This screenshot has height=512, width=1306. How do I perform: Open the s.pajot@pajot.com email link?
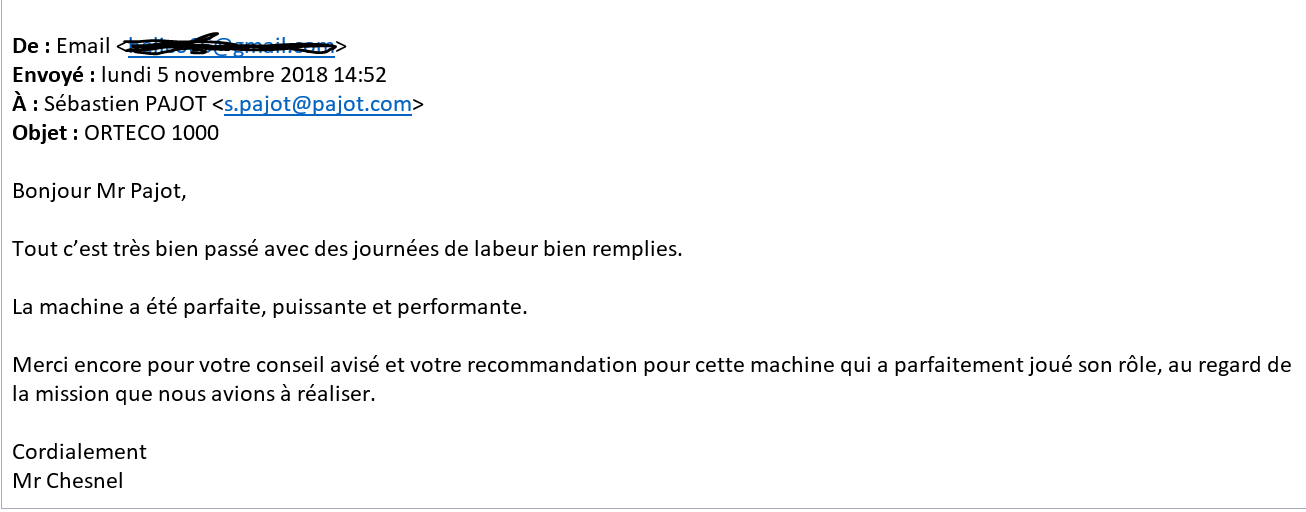(x=318, y=104)
